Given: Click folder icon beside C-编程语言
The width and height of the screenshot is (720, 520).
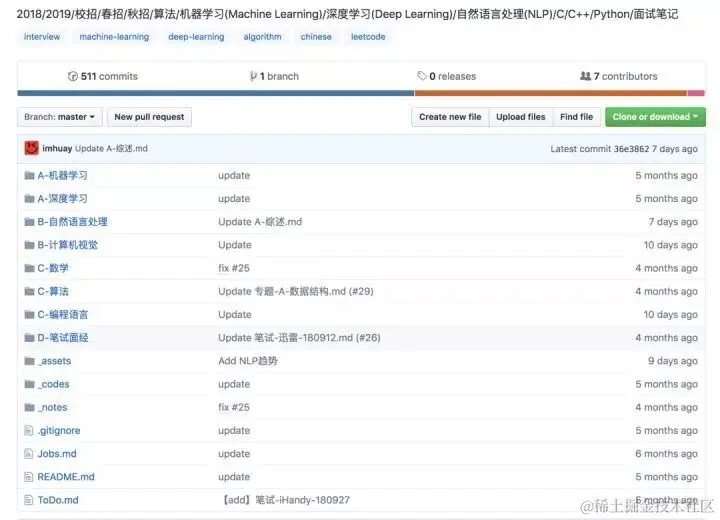Looking at the screenshot, I should click(29, 315).
